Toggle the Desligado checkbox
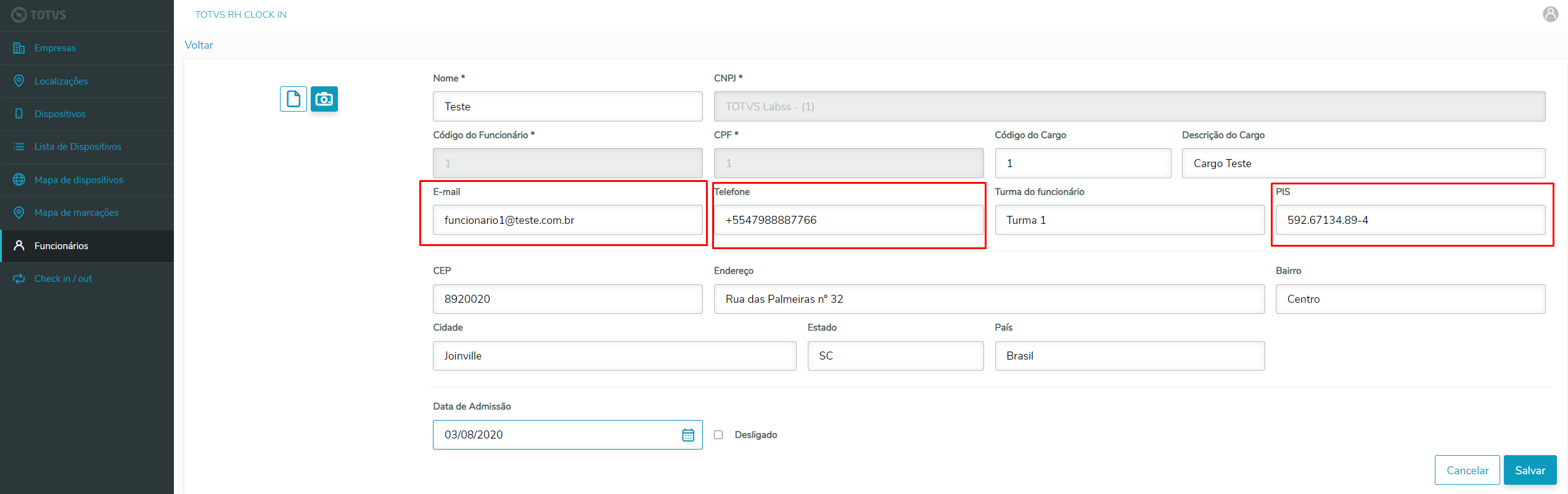Viewport: 1568px width, 494px height. click(718, 435)
